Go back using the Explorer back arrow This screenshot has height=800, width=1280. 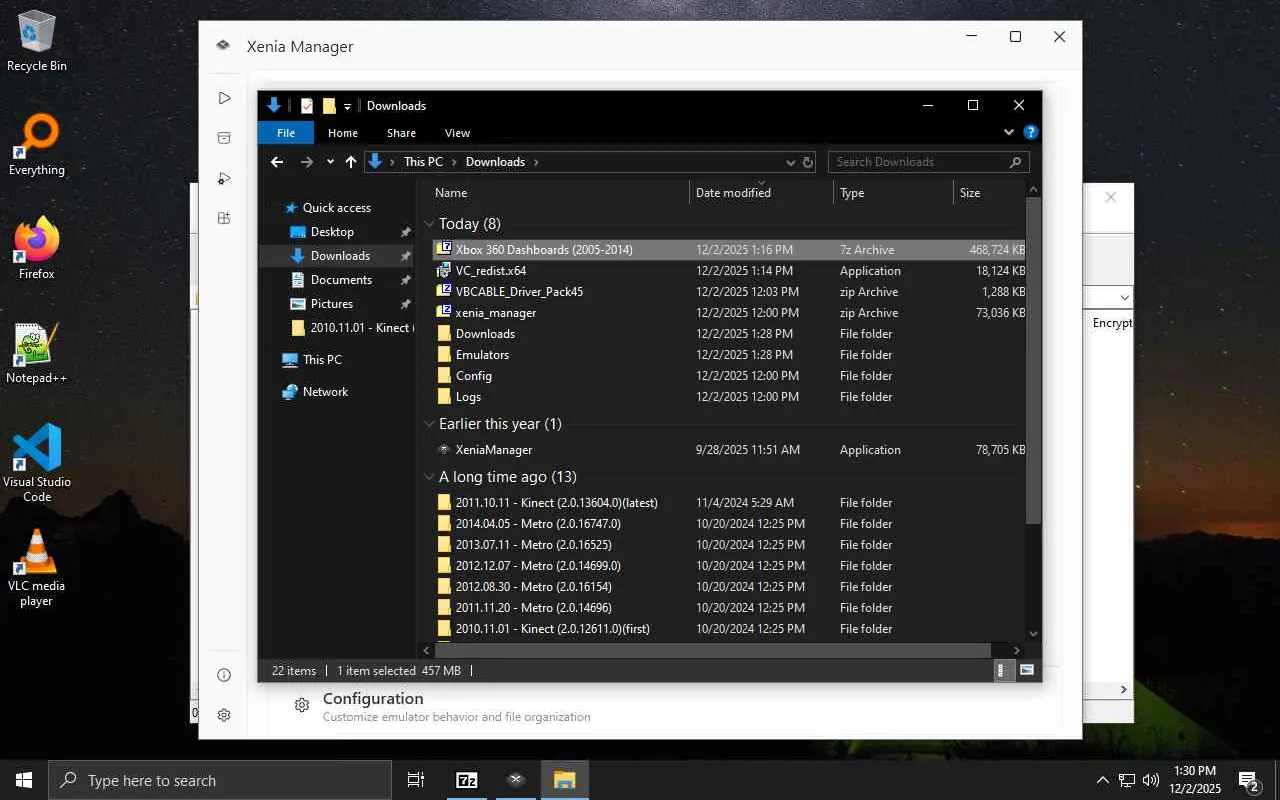point(277,162)
